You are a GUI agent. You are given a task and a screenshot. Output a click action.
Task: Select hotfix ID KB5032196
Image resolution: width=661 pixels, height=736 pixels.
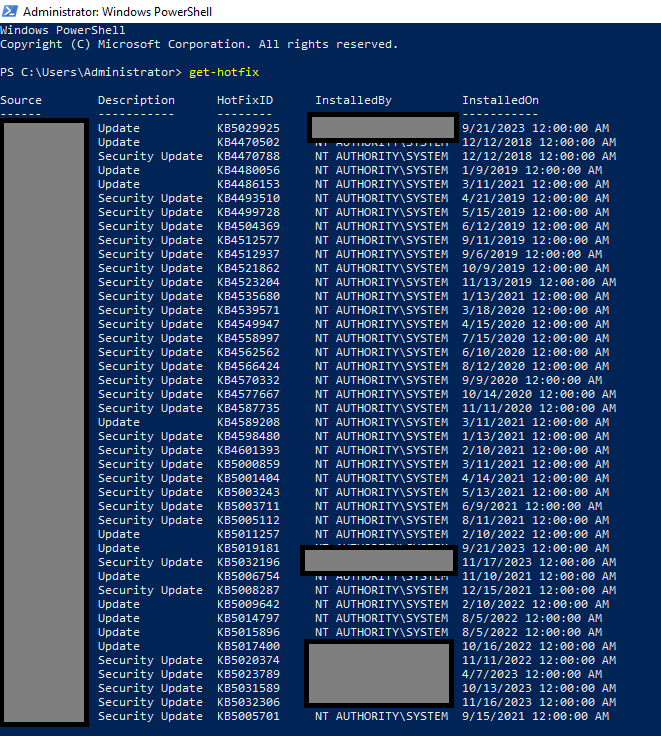(248, 562)
